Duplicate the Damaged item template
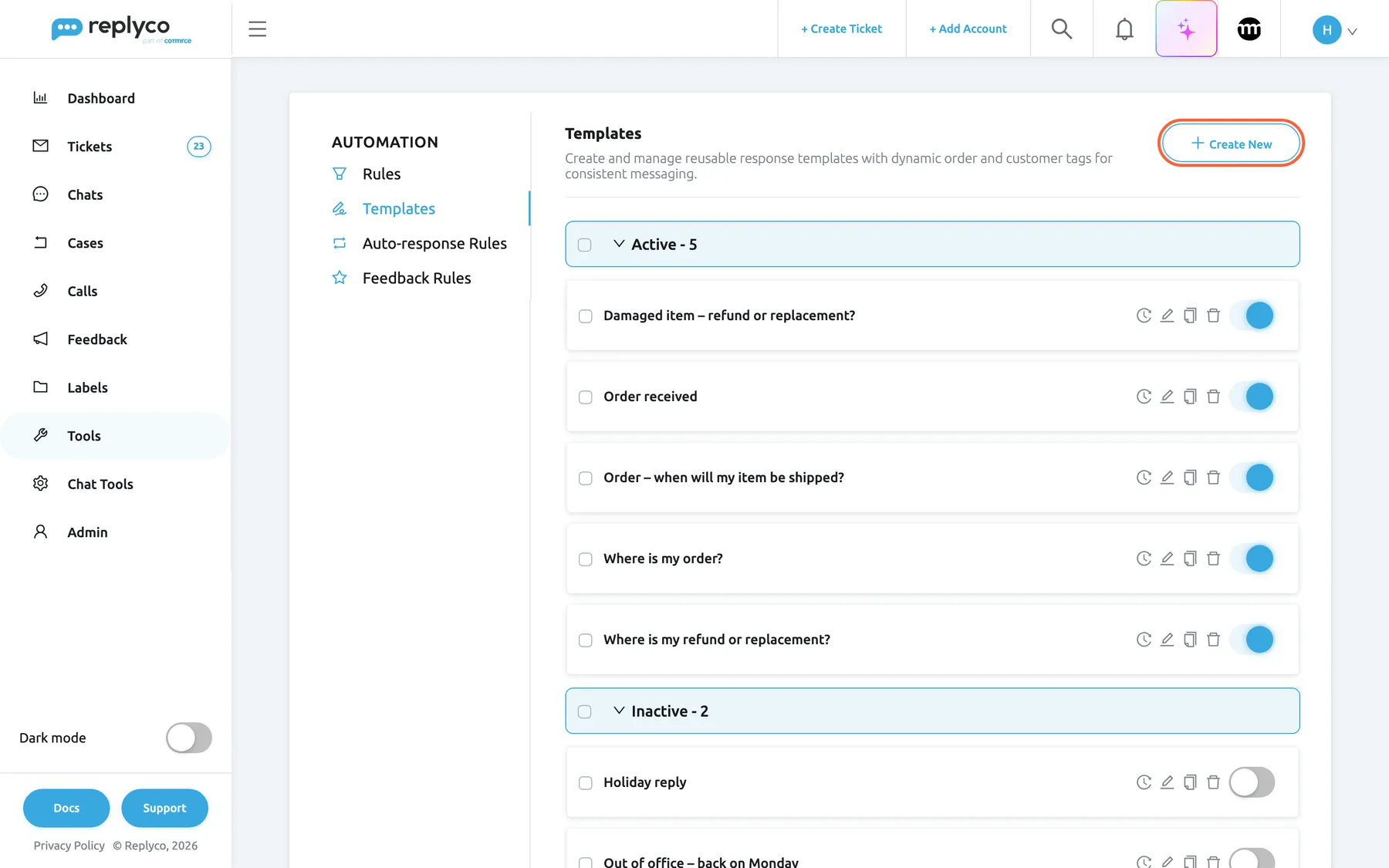 coord(1190,316)
